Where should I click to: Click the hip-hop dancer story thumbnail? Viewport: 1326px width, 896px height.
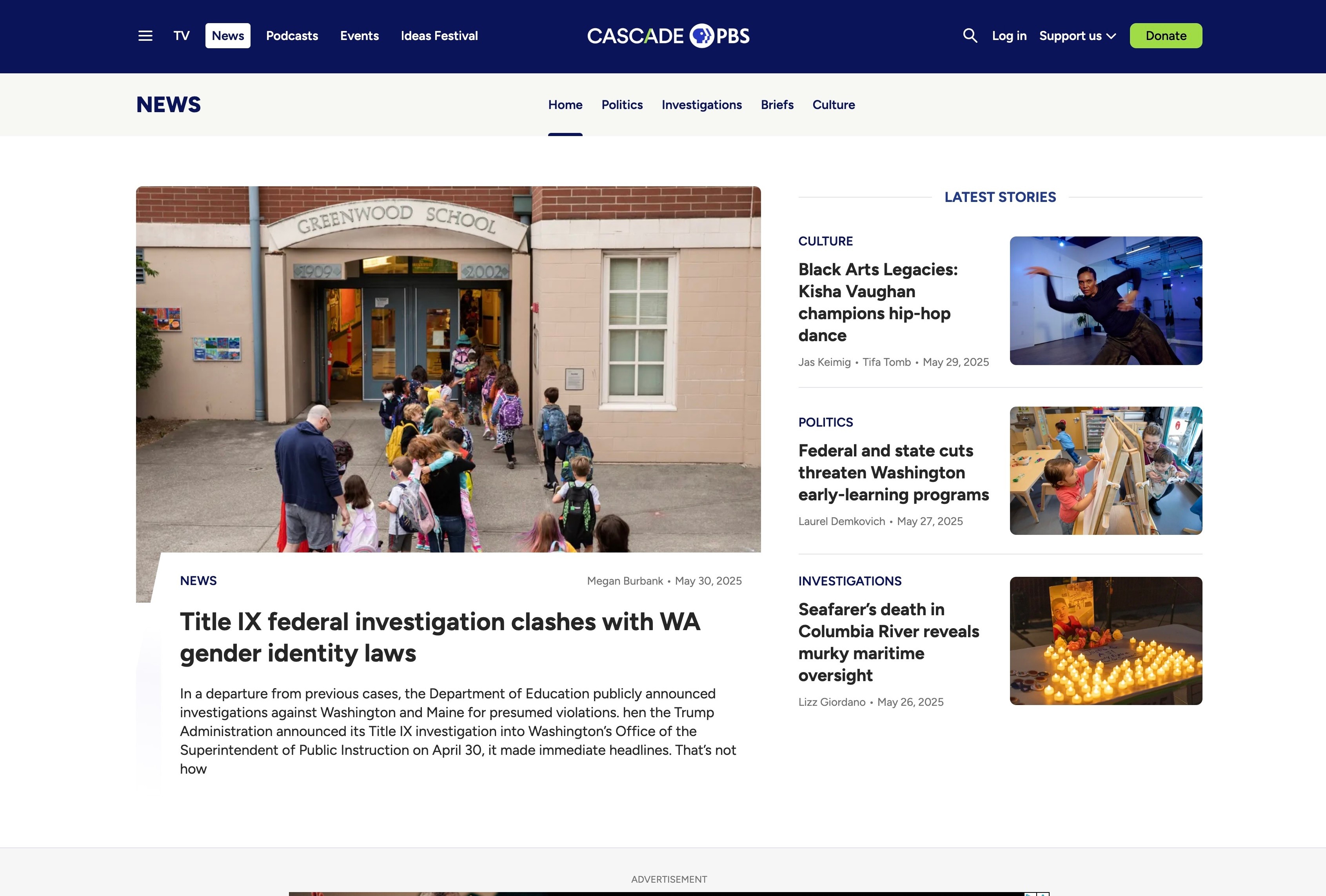click(1106, 301)
